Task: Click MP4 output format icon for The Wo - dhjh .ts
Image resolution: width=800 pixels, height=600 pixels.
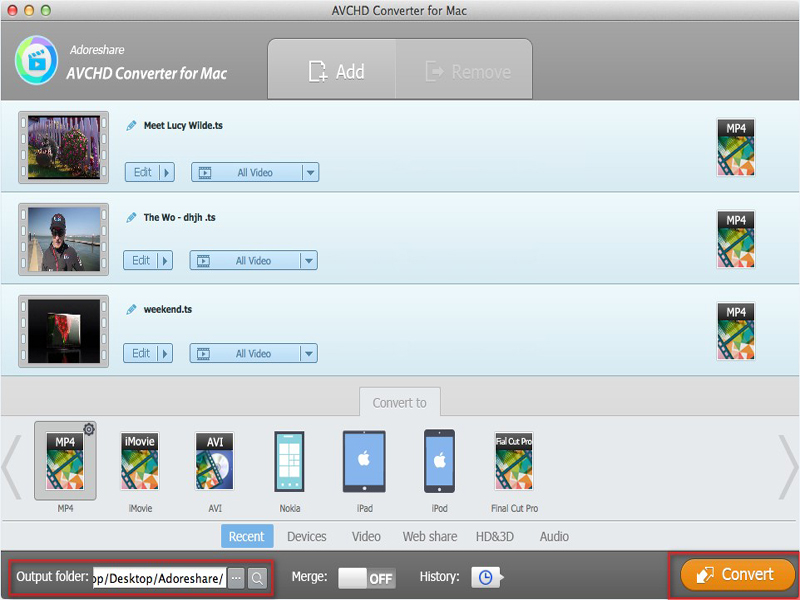Action: [x=736, y=239]
